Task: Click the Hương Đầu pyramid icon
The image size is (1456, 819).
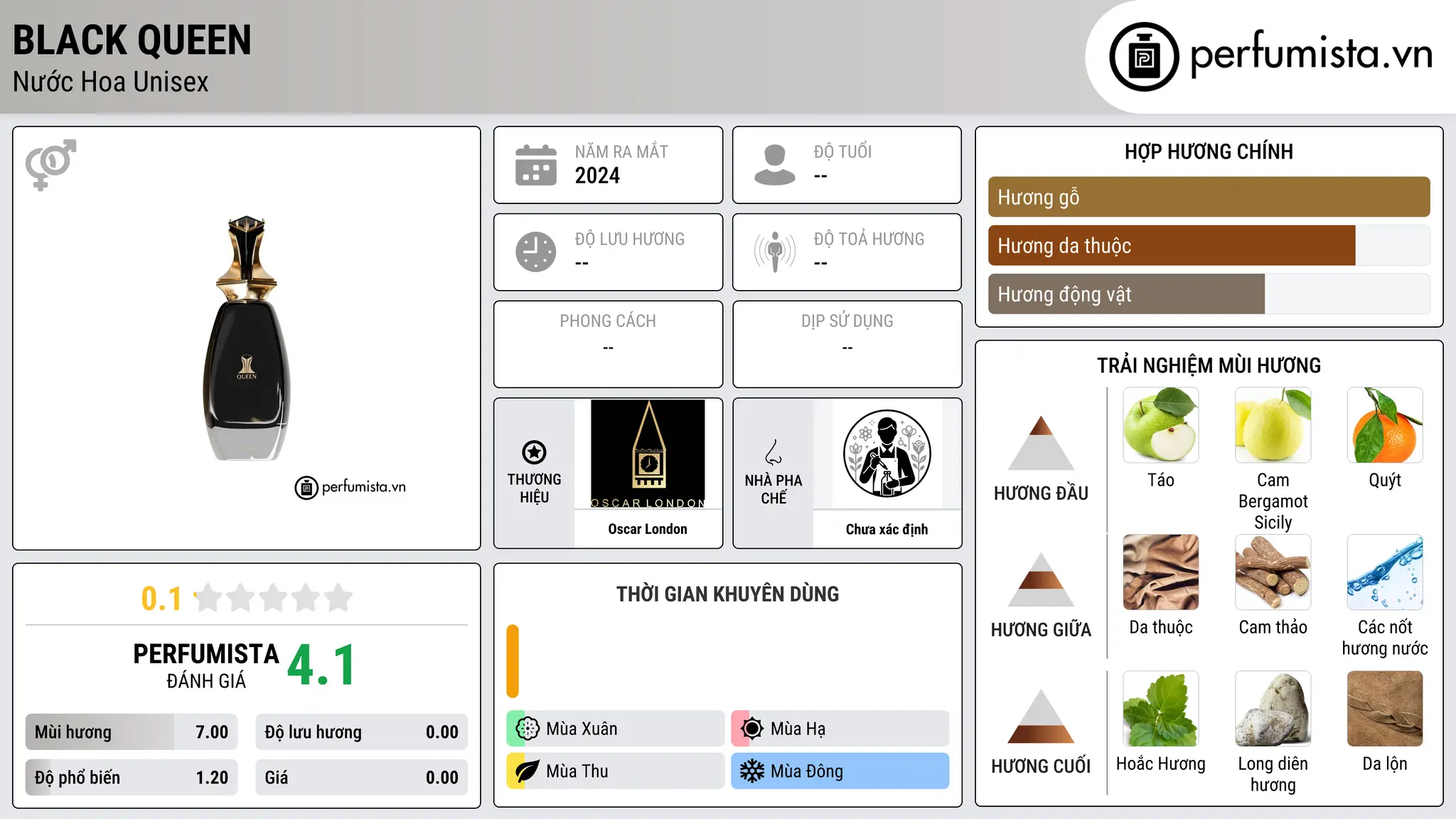Action: coord(1041,443)
